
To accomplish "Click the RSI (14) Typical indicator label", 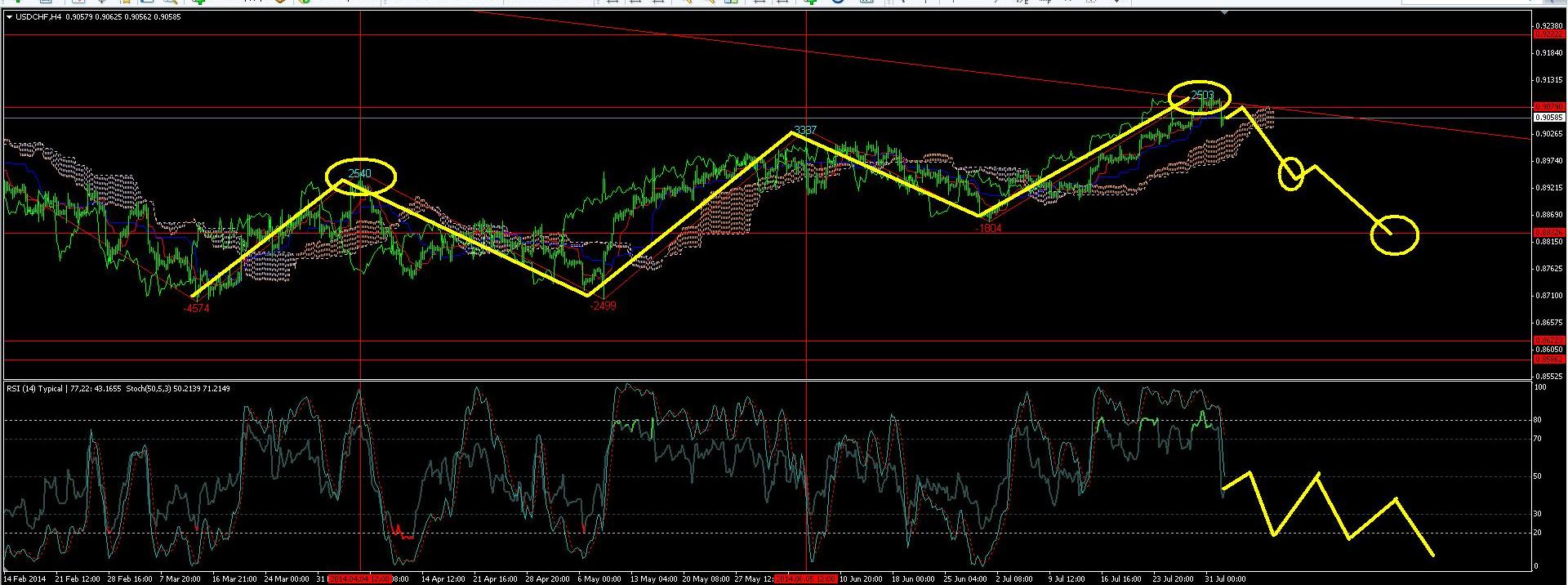I will pos(34,388).
